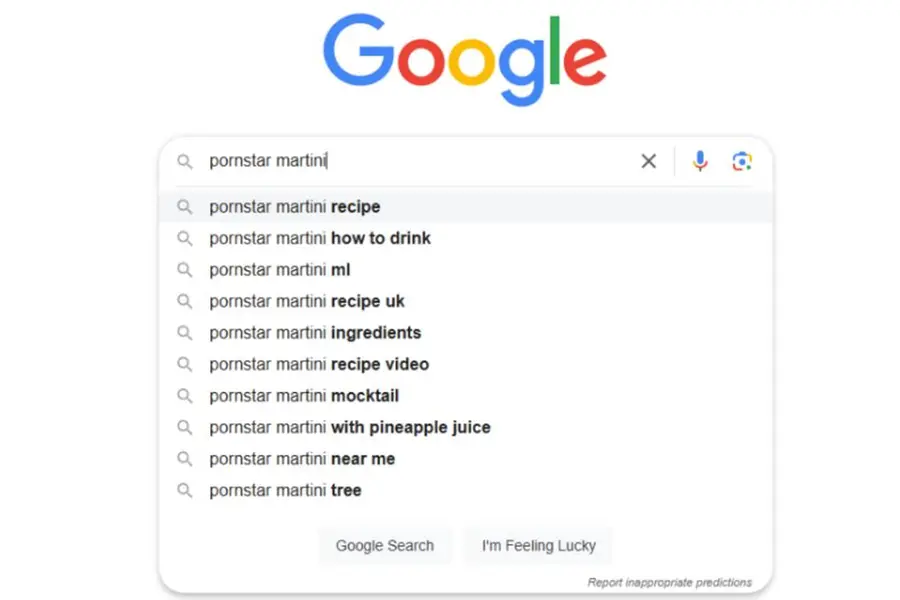
Task: Select the 'recipe uk' suggestion
Action: (307, 301)
